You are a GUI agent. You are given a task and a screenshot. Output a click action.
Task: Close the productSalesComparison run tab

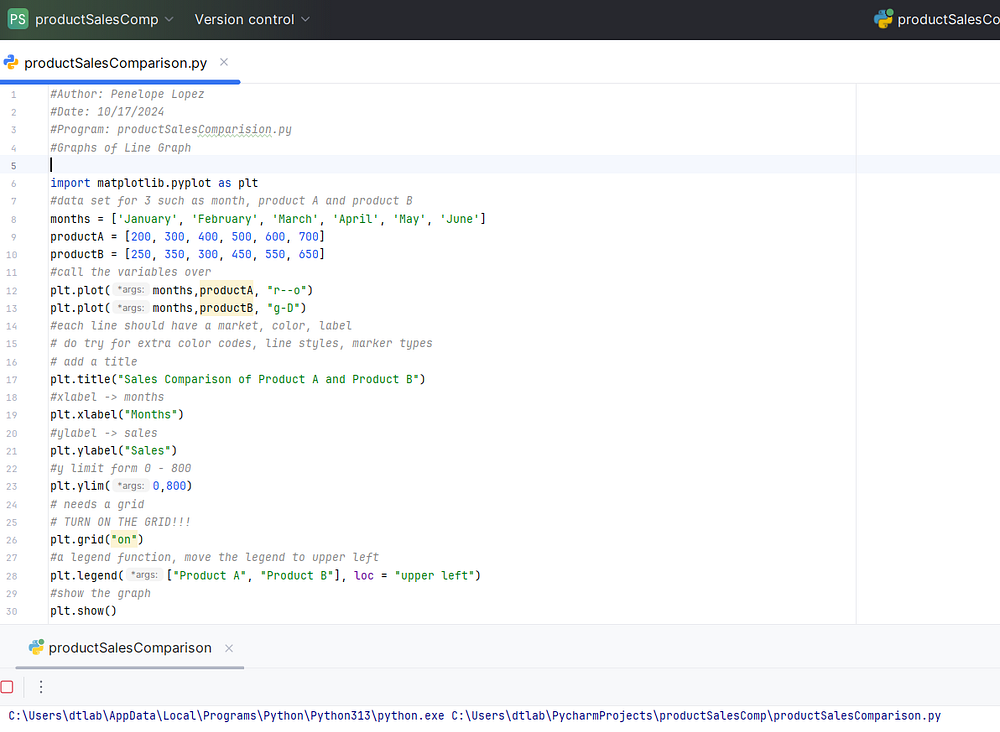pyautogui.click(x=229, y=648)
